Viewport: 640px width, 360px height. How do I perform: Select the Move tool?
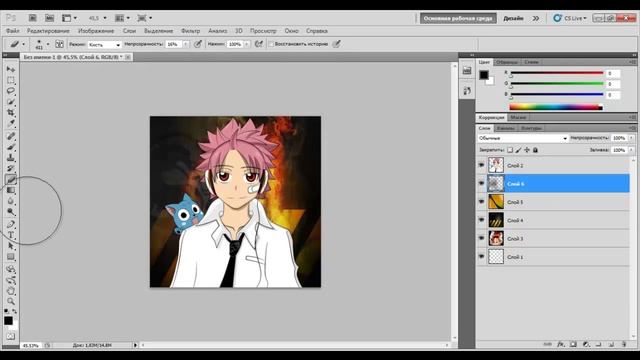[11, 69]
